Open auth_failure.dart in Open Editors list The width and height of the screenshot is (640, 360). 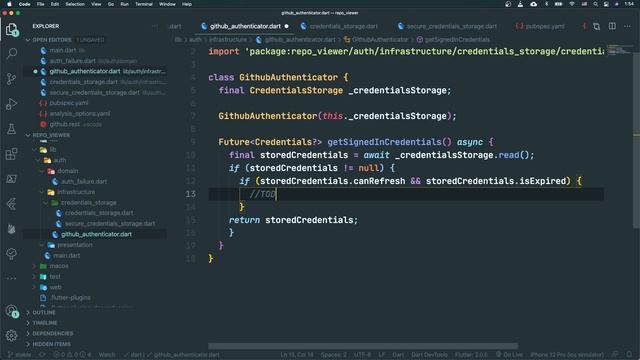click(x=72, y=61)
